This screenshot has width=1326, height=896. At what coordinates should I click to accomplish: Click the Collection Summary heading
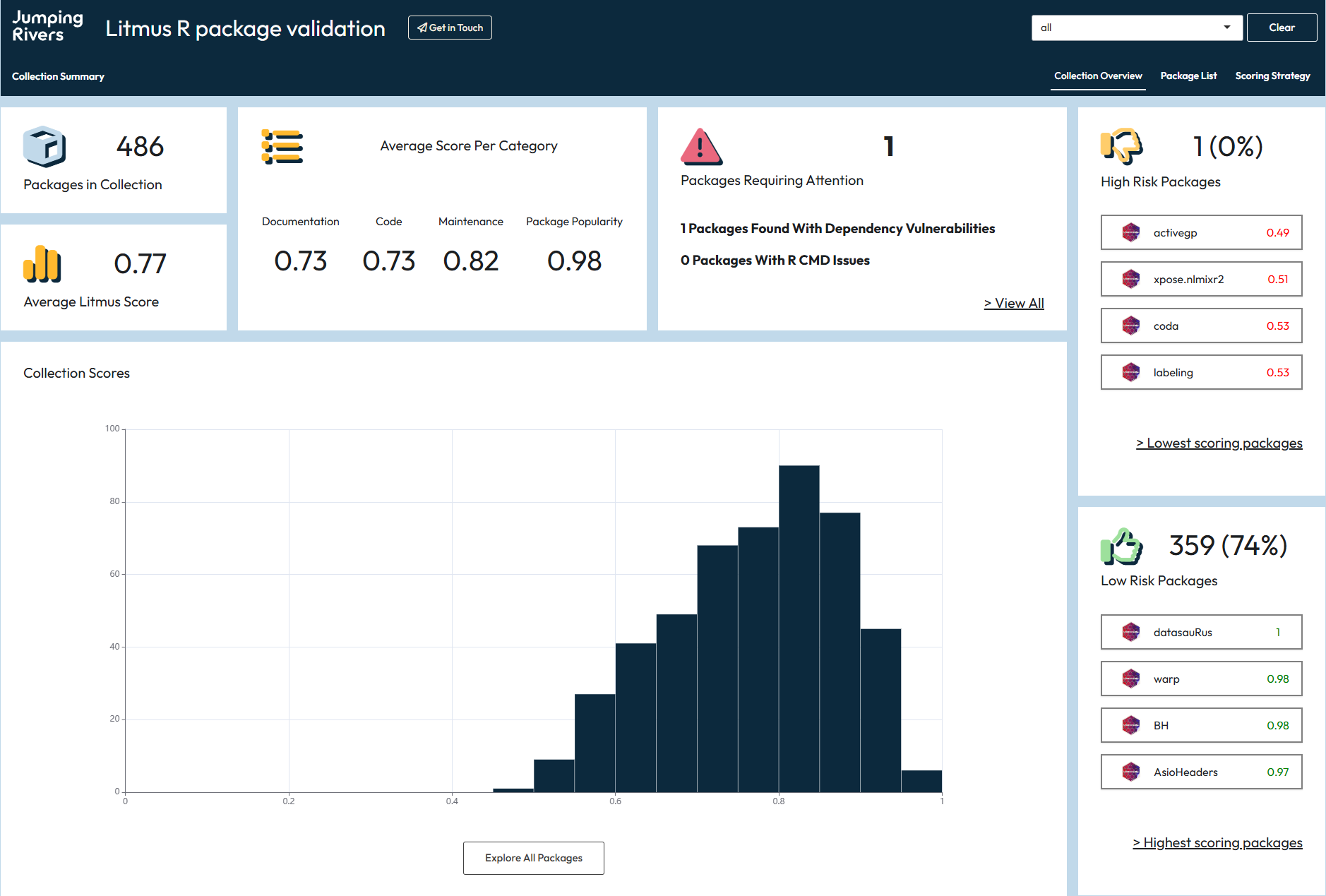coord(58,76)
